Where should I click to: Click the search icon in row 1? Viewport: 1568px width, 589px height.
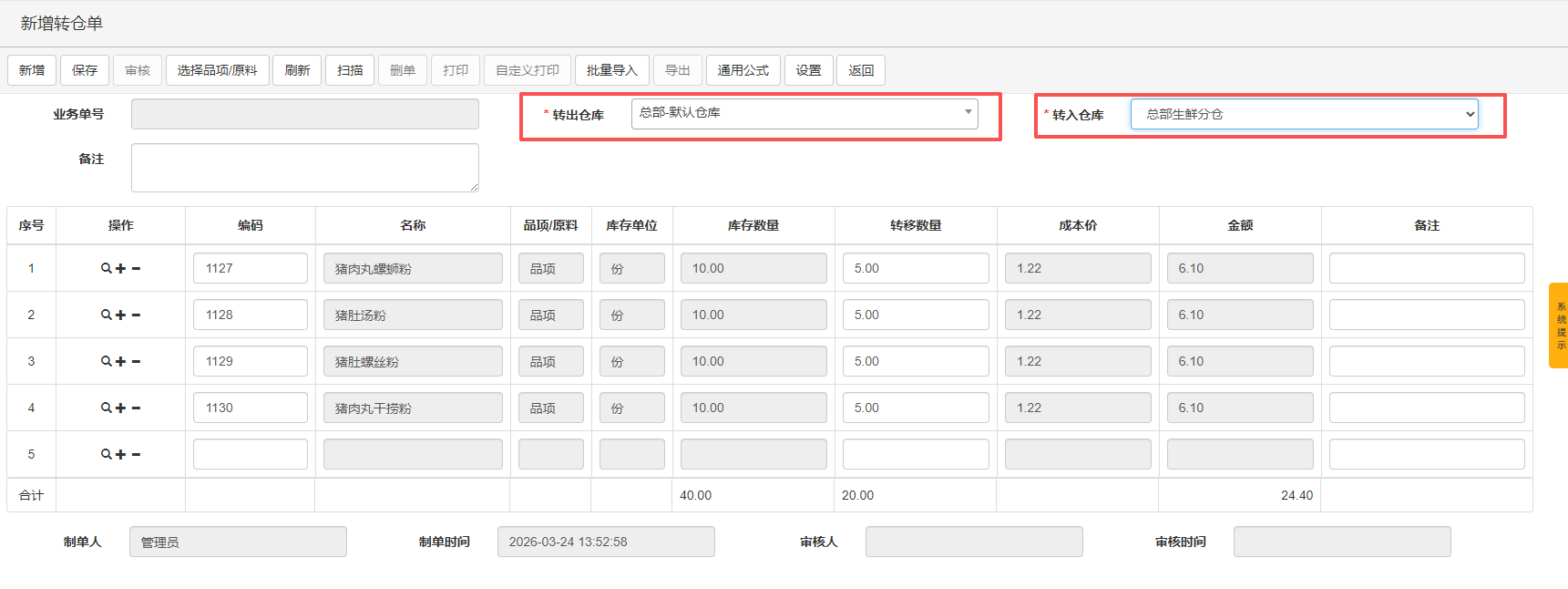coord(107,268)
